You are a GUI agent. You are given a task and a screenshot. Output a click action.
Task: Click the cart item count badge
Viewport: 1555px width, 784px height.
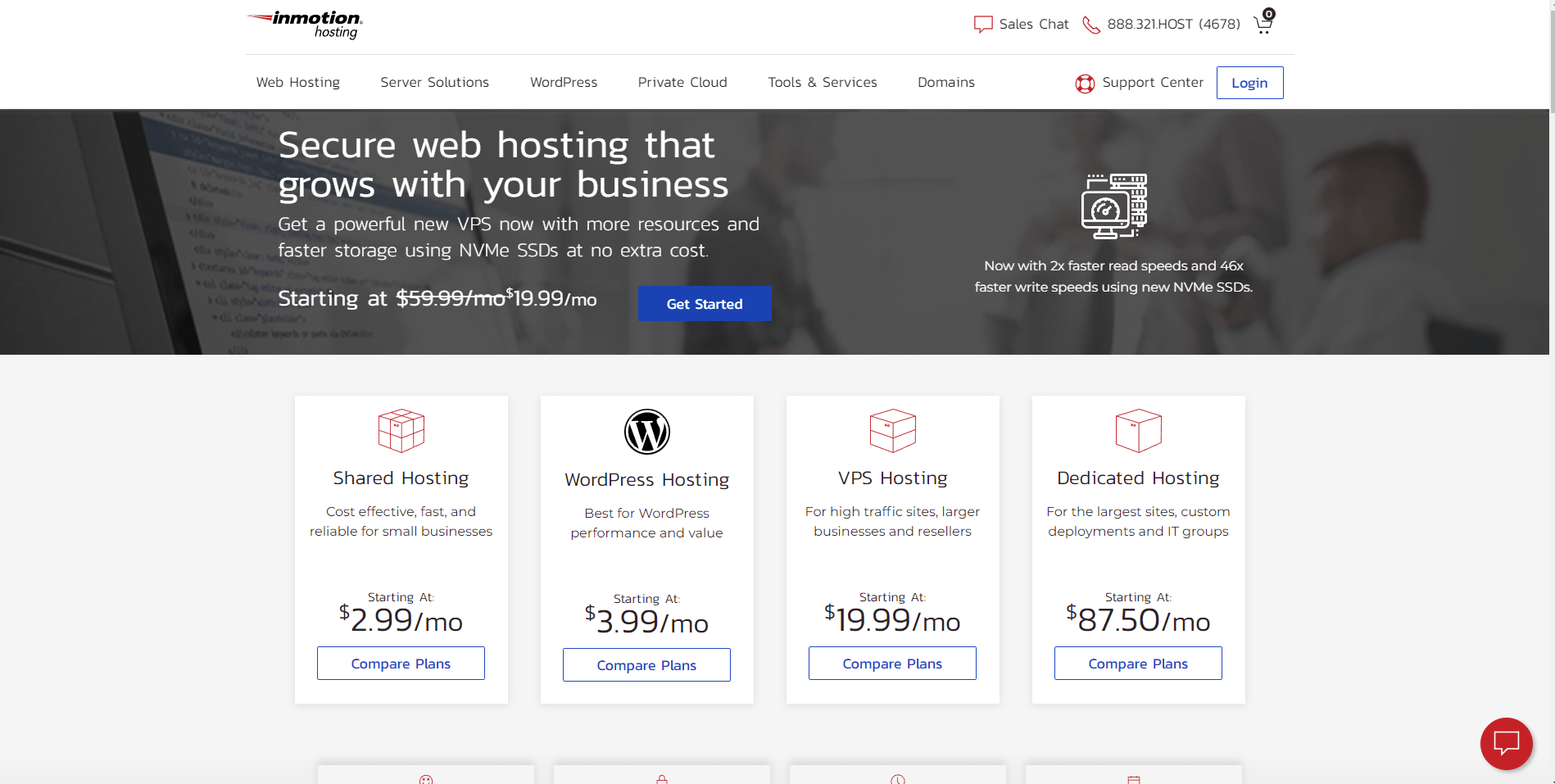click(x=1268, y=14)
